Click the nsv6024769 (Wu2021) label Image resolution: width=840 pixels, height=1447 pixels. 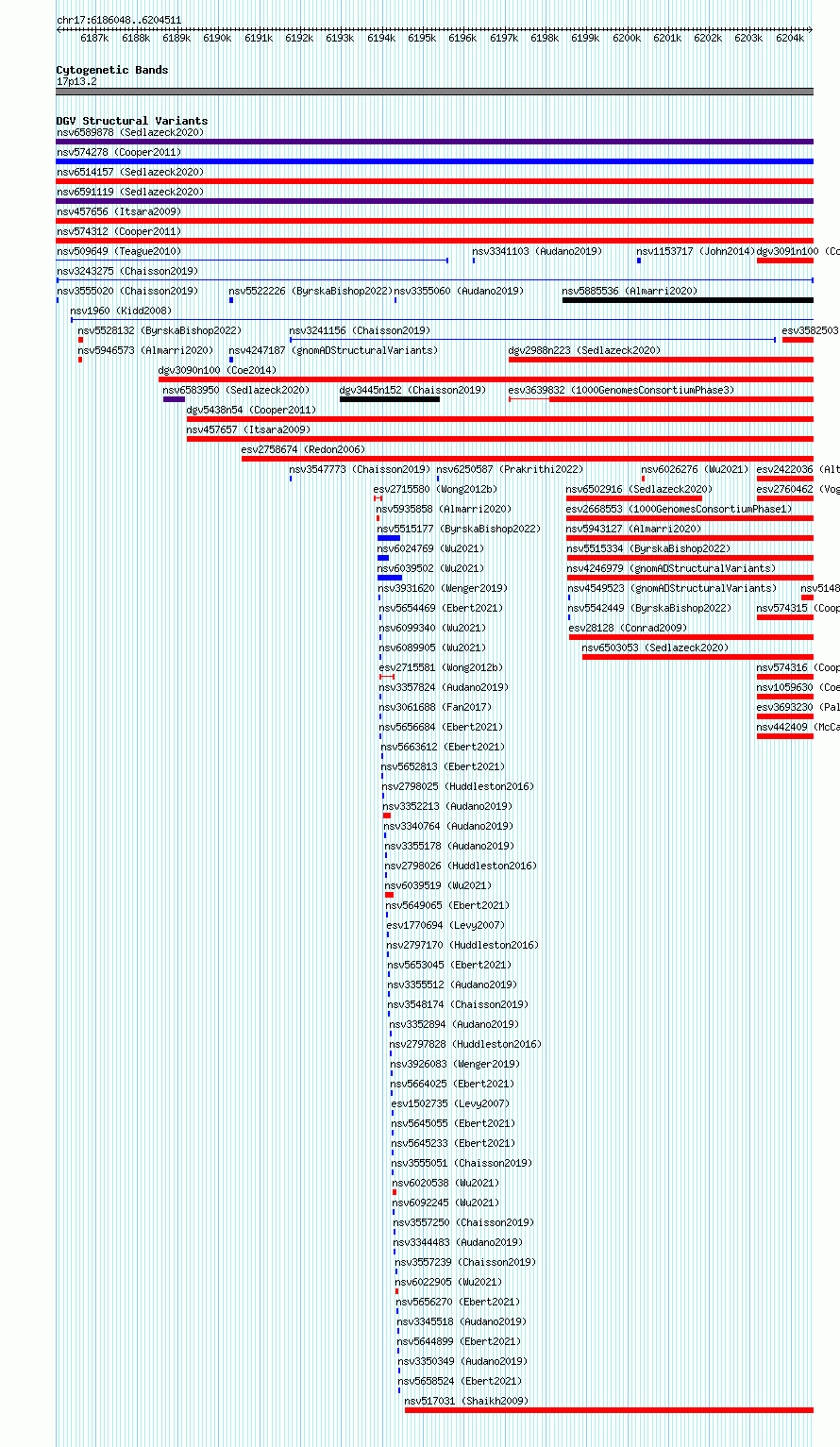(x=430, y=549)
